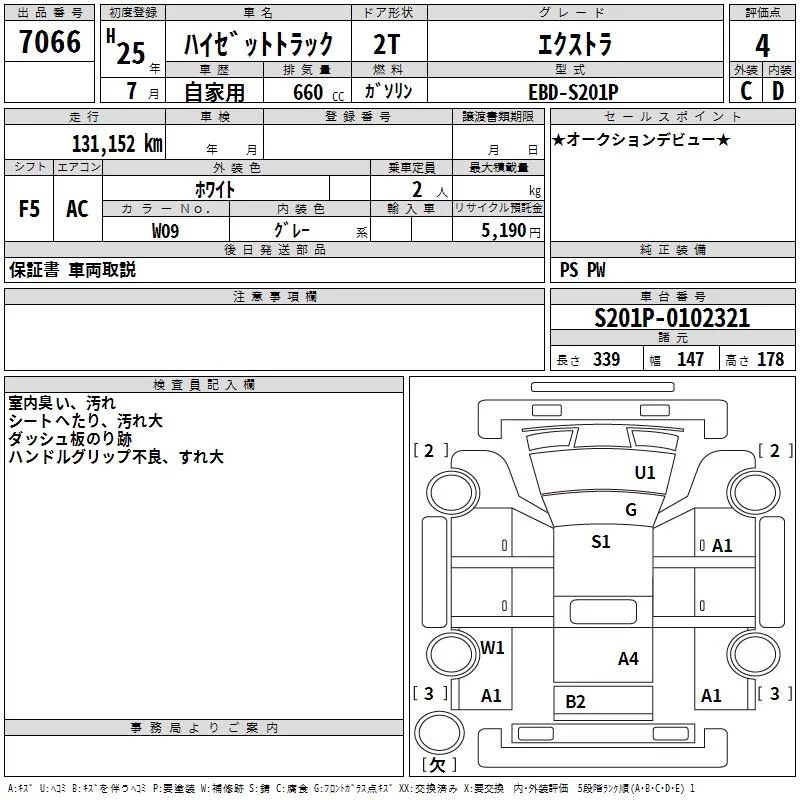Click the G windshield chip mark

coord(631,509)
